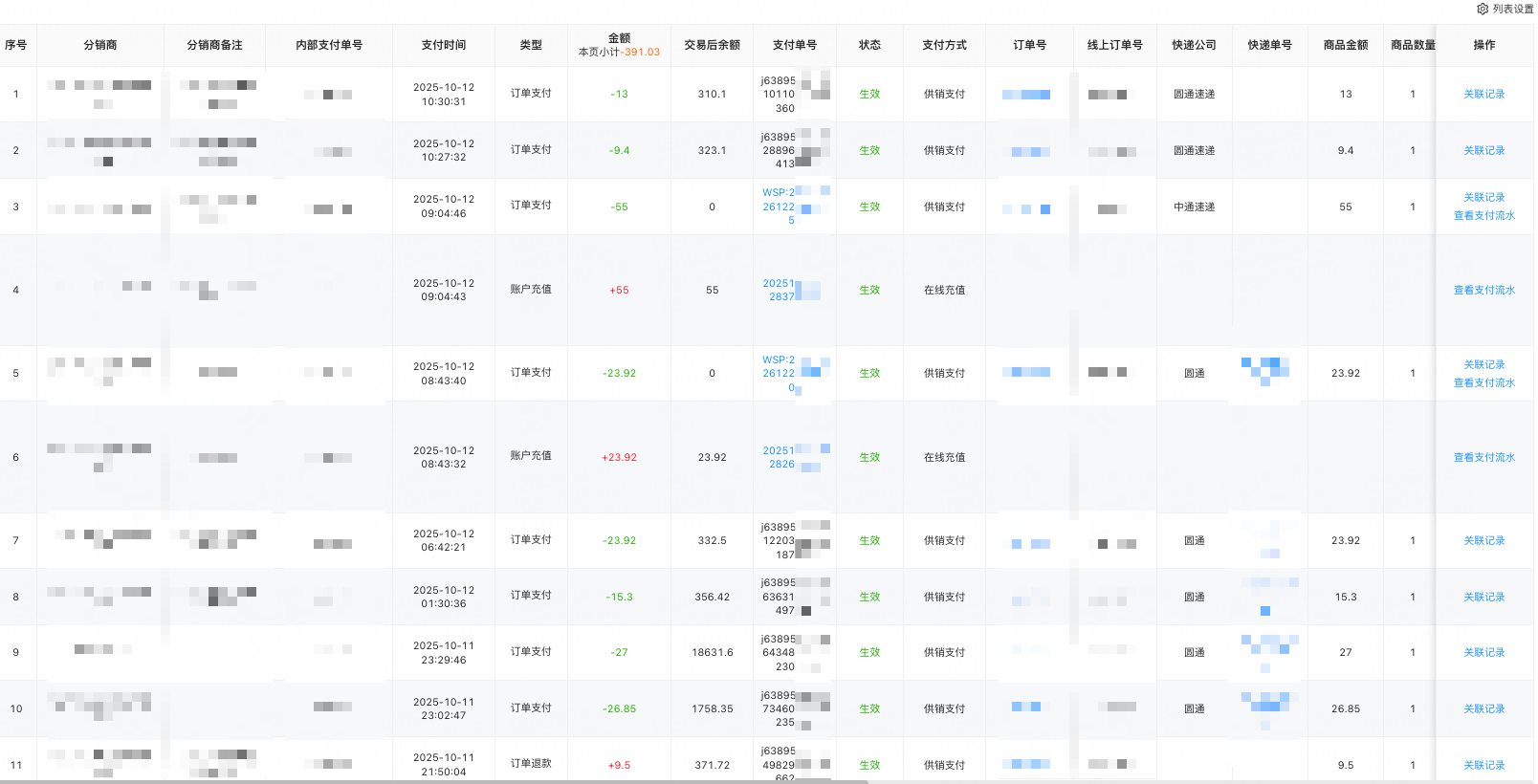Click the horizontal scrollbar at table bottom
This screenshot has width=1538, height=784.
click(430, 781)
